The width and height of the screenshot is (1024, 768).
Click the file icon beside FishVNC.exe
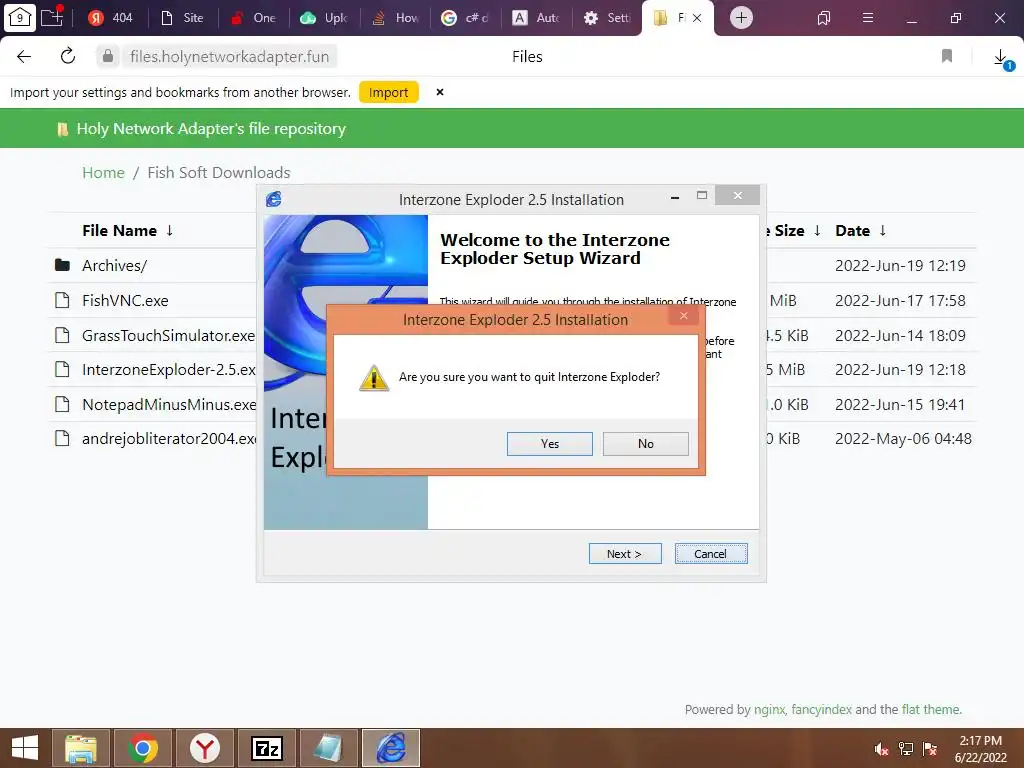tap(62, 300)
